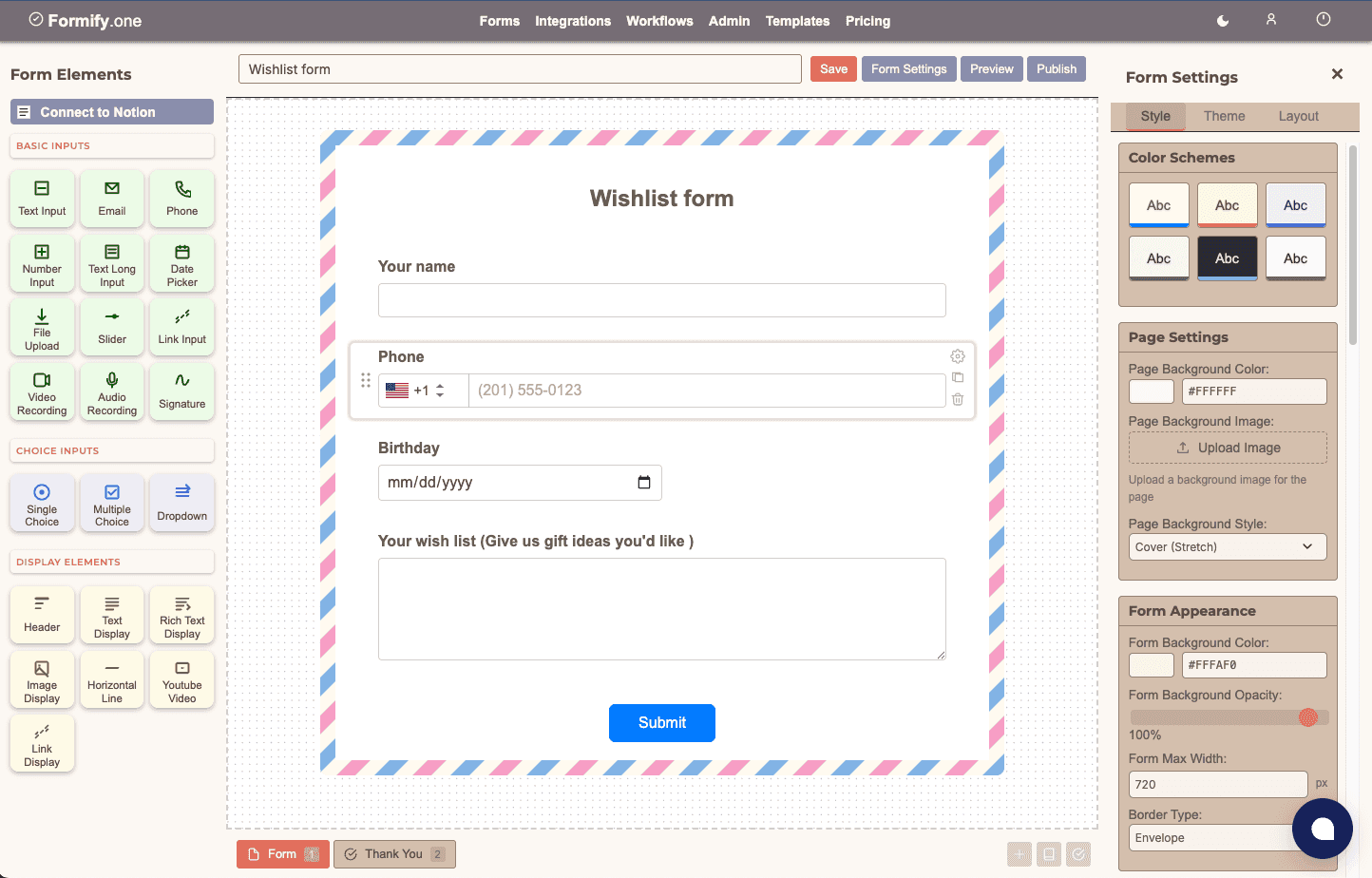Image resolution: width=1372 pixels, height=878 pixels.
Task: Add the Multiple Choice checkbox element
Action: pos(112,503)
